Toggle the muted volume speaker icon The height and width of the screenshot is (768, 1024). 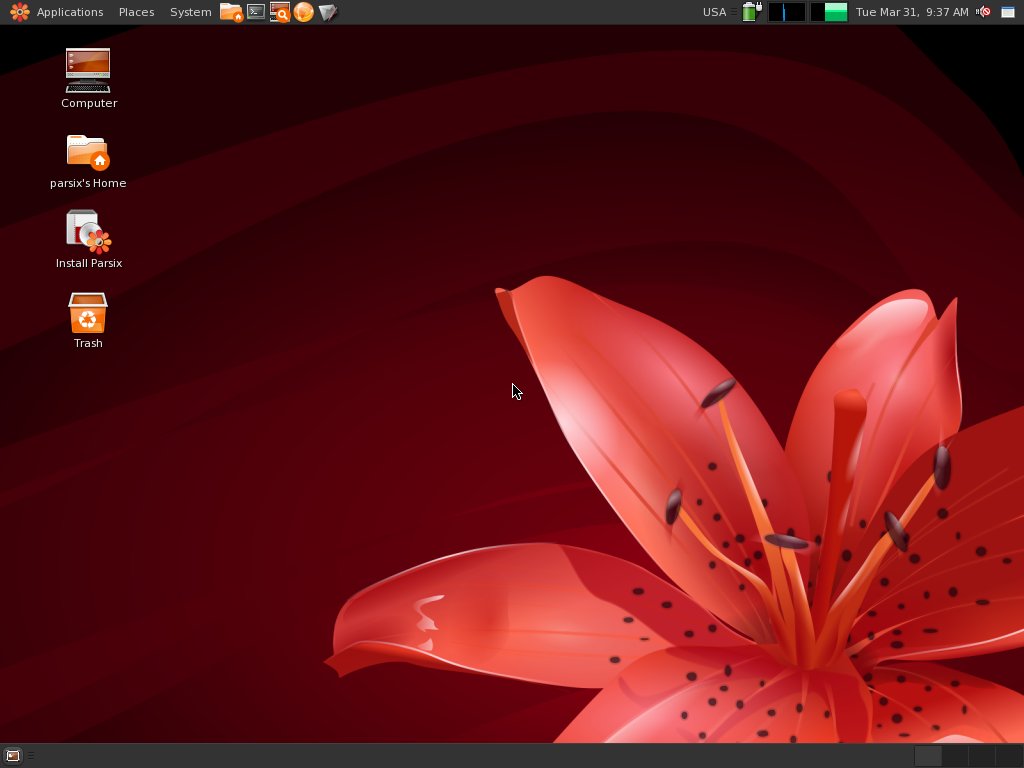click(984, 12)
